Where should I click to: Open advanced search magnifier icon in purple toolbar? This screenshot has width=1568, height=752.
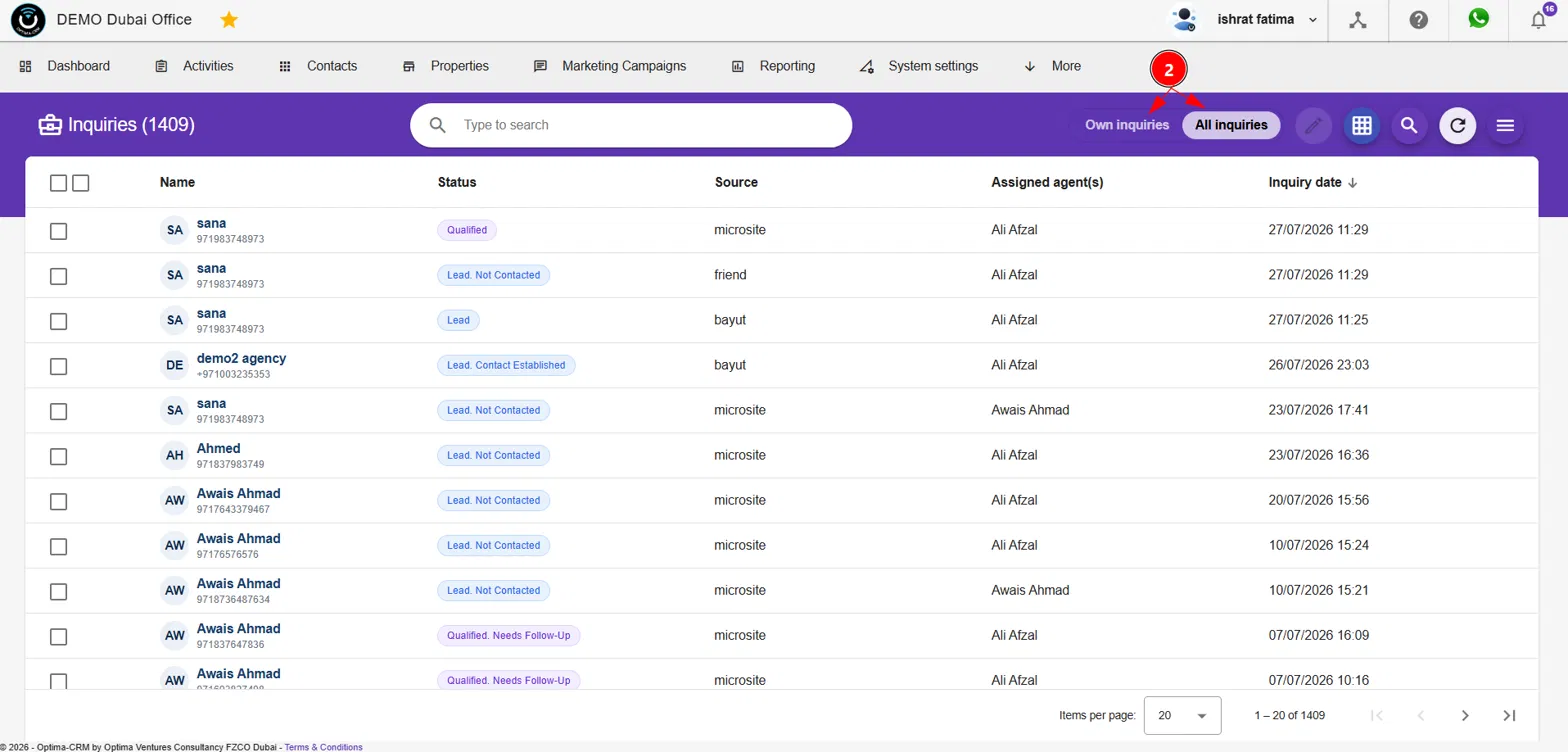[1409, 126]
